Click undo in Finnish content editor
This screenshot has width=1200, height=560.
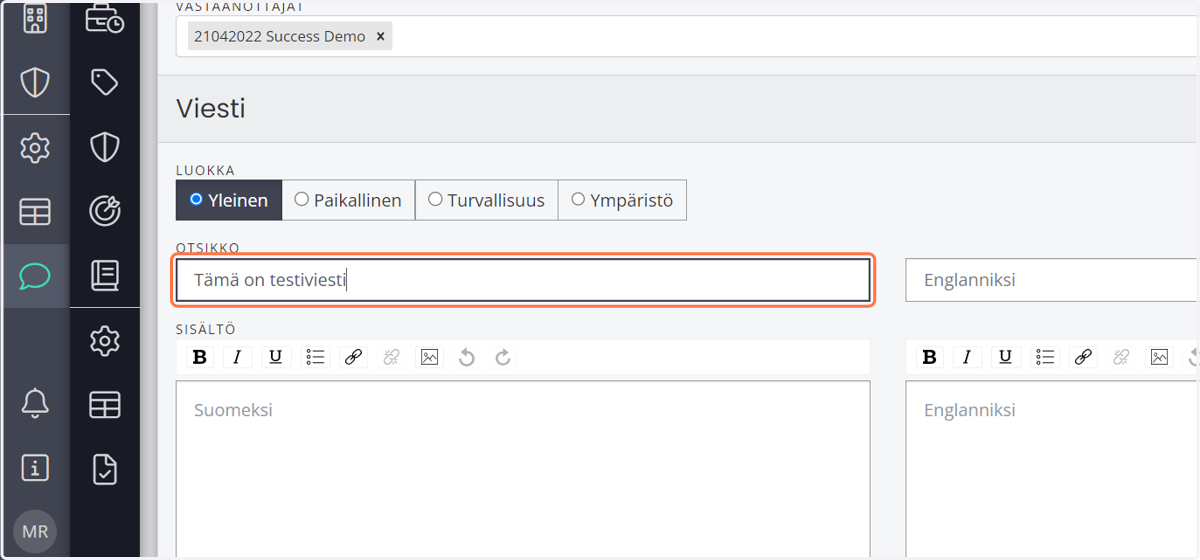(466, 357)
